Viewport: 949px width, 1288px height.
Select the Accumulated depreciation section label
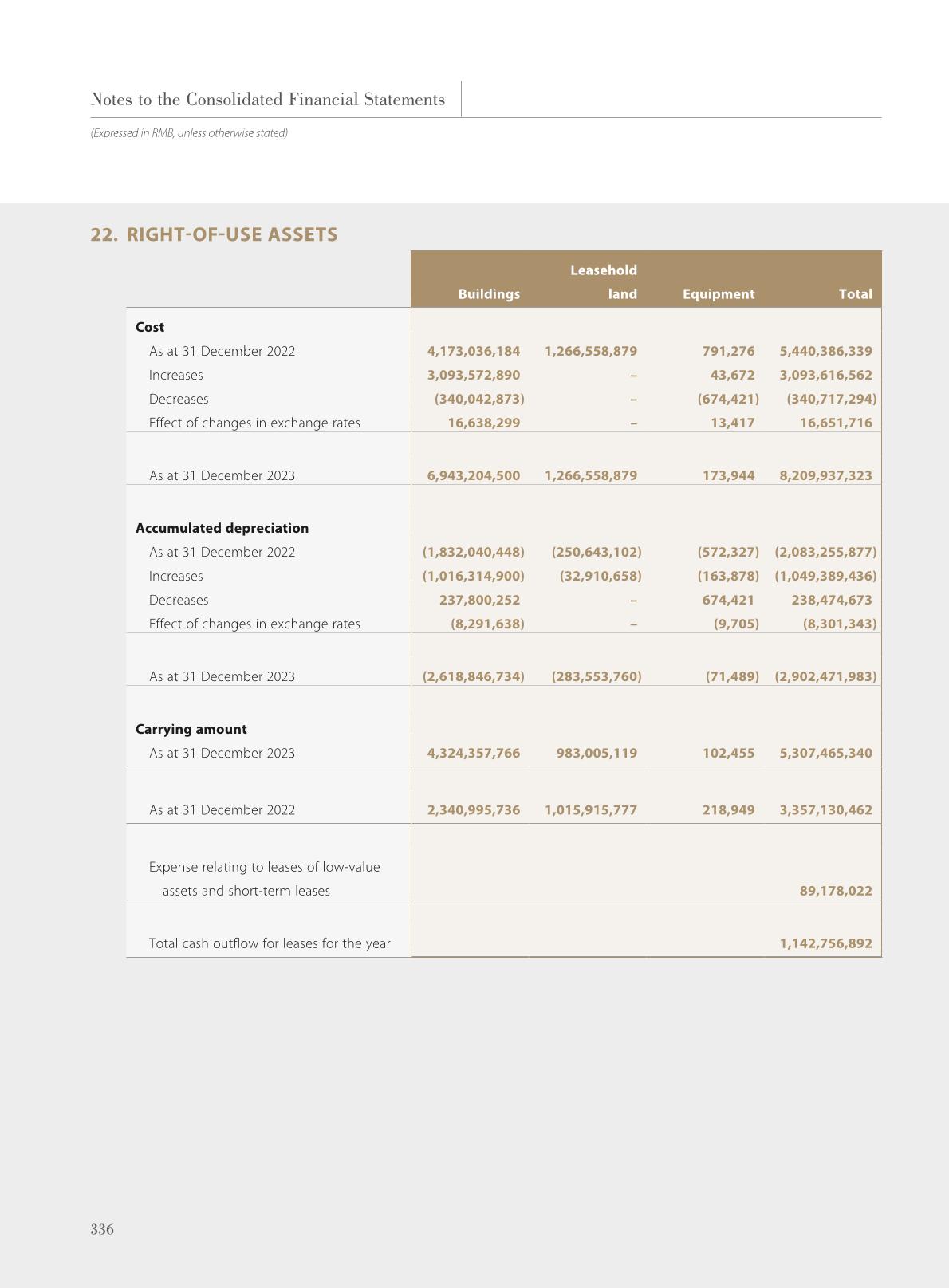pyautogui.click(x=222, y=528)
